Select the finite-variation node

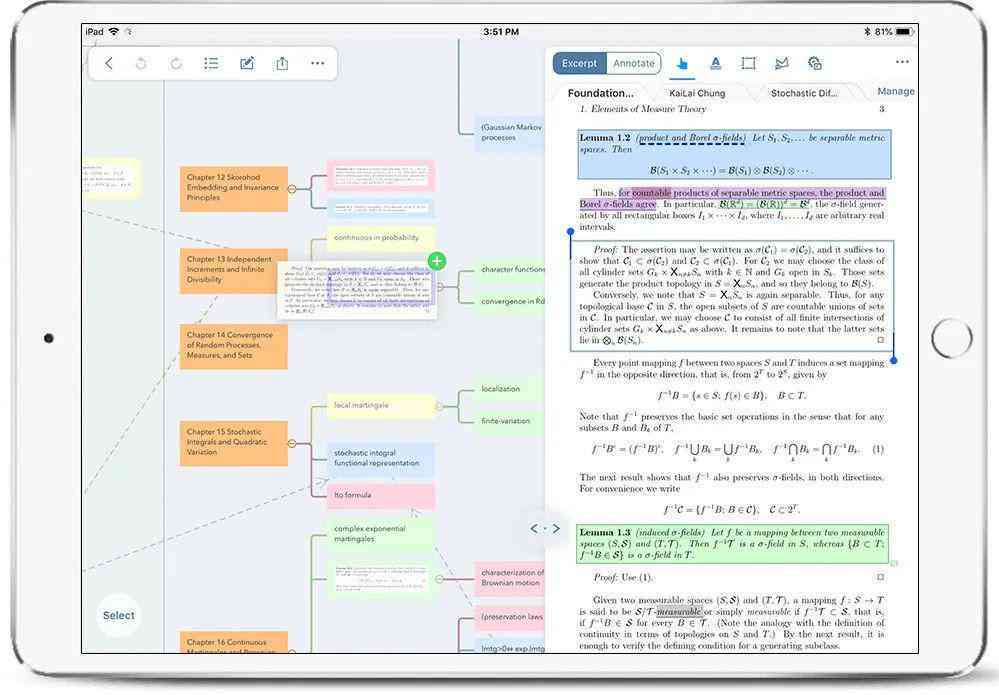[x=509, y=421]
